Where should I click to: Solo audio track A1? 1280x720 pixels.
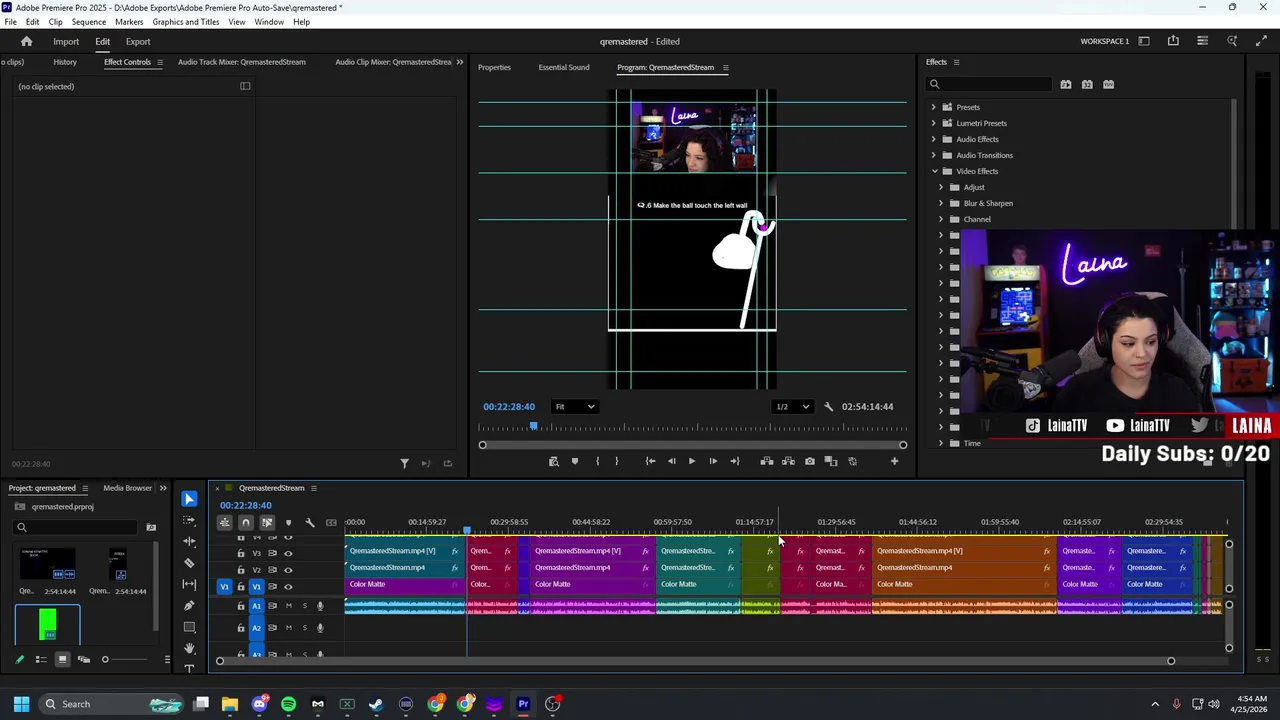tap(304, 606)
